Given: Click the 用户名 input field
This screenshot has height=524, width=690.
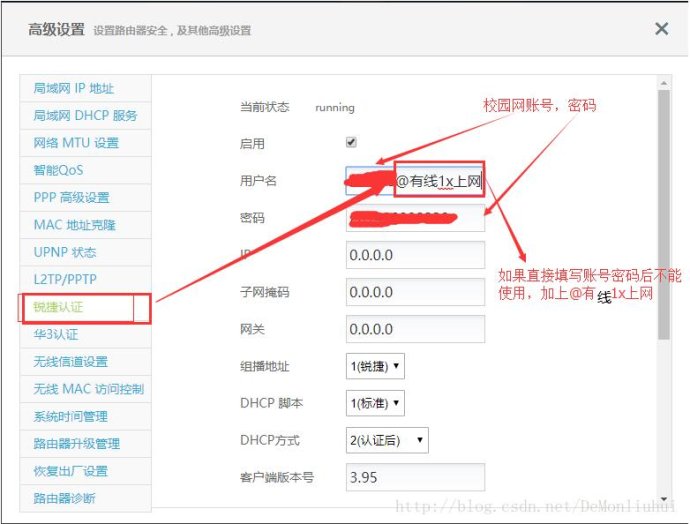Looking at the screenshot, I should pos(415,181).
